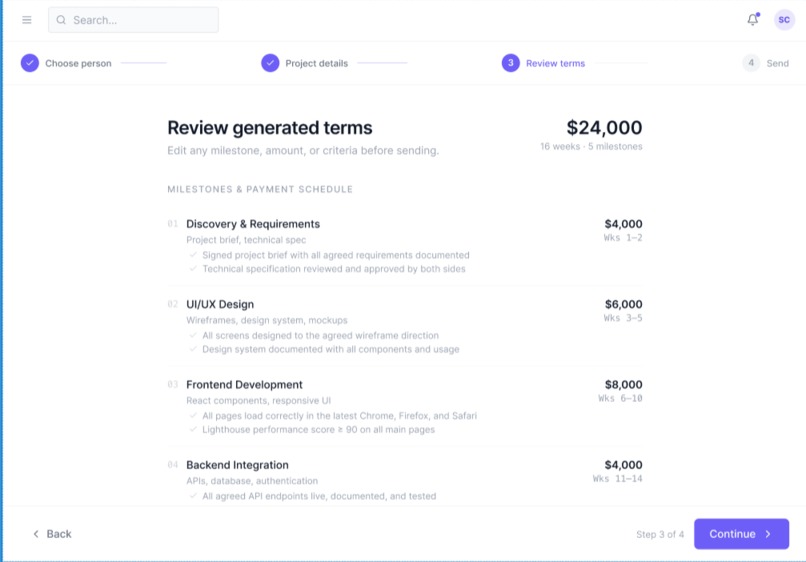Click the 'Step 3 of 4' indicator

(660, 534)
